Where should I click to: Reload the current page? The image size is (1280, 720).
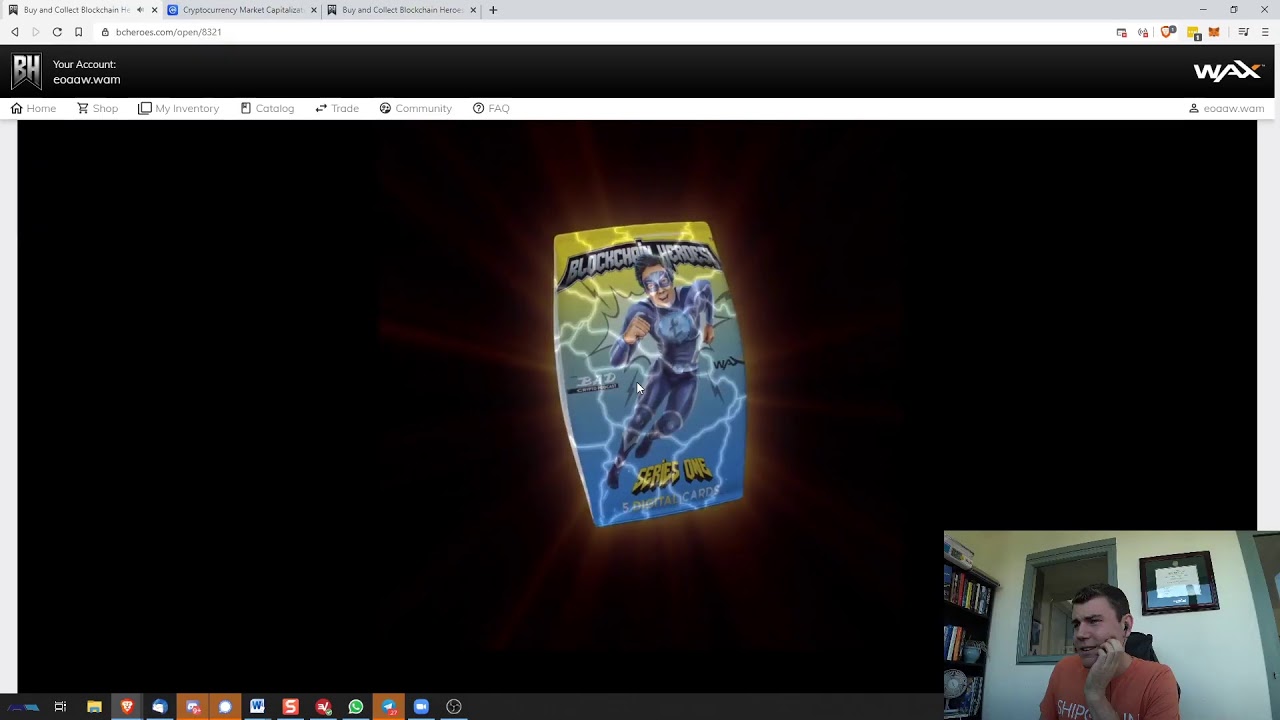pyautogui.click(x=57, y=32)
